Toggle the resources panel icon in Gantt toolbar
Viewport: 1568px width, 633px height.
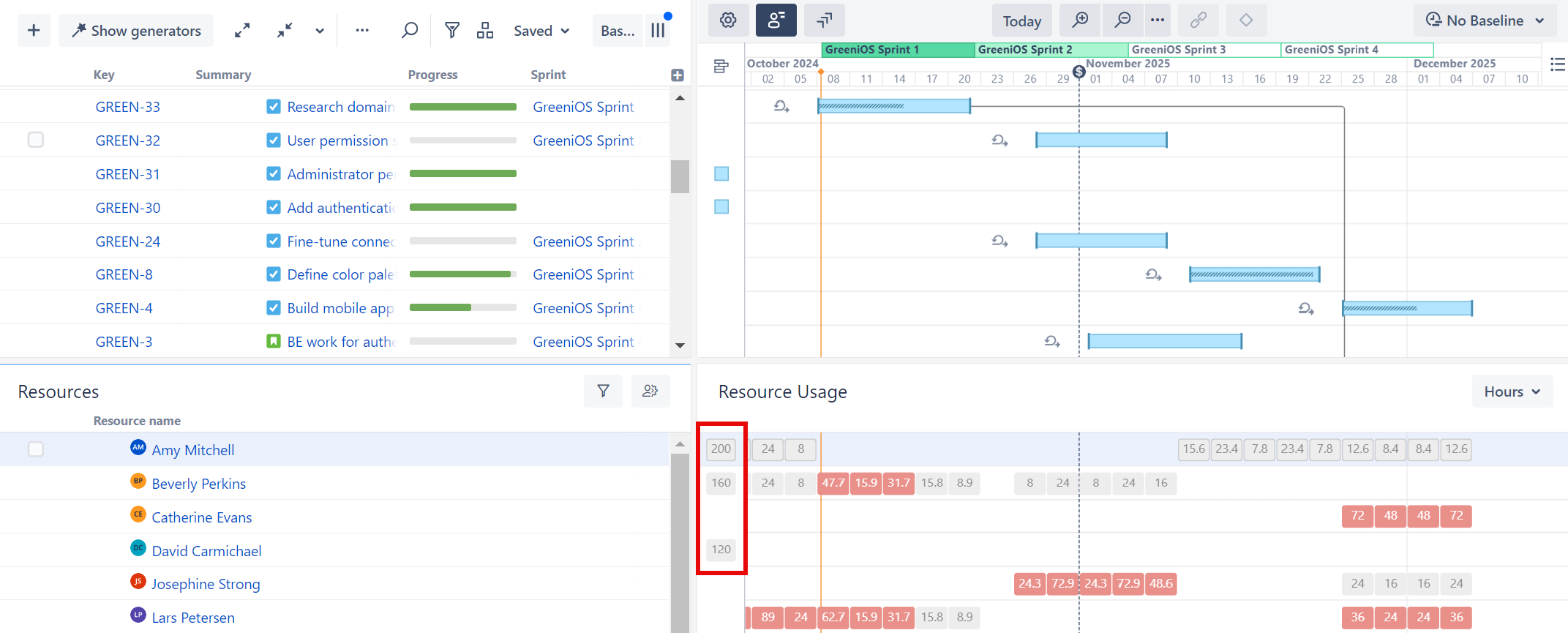coord(776,20)
